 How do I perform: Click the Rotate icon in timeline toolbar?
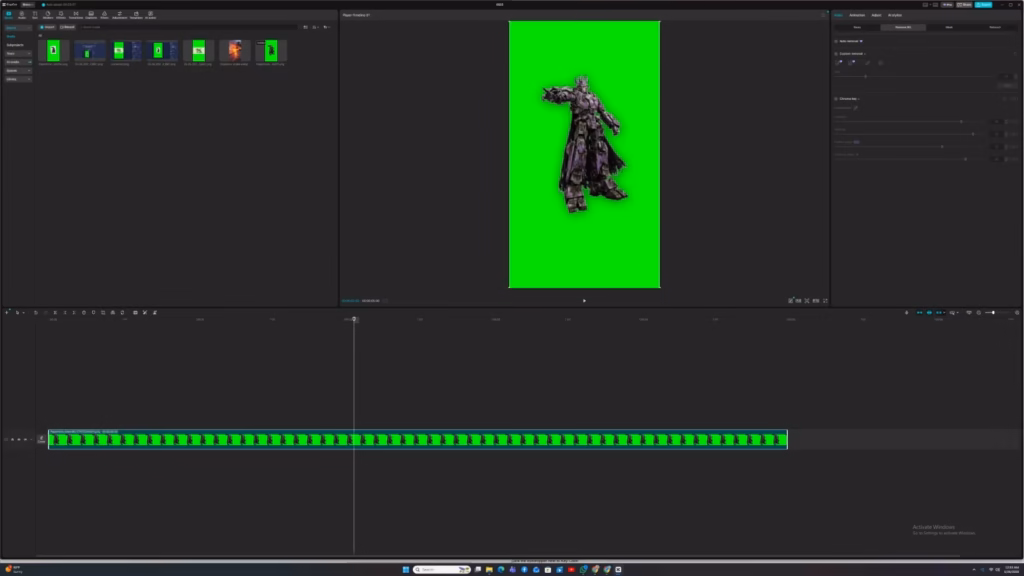coord(122,313)
